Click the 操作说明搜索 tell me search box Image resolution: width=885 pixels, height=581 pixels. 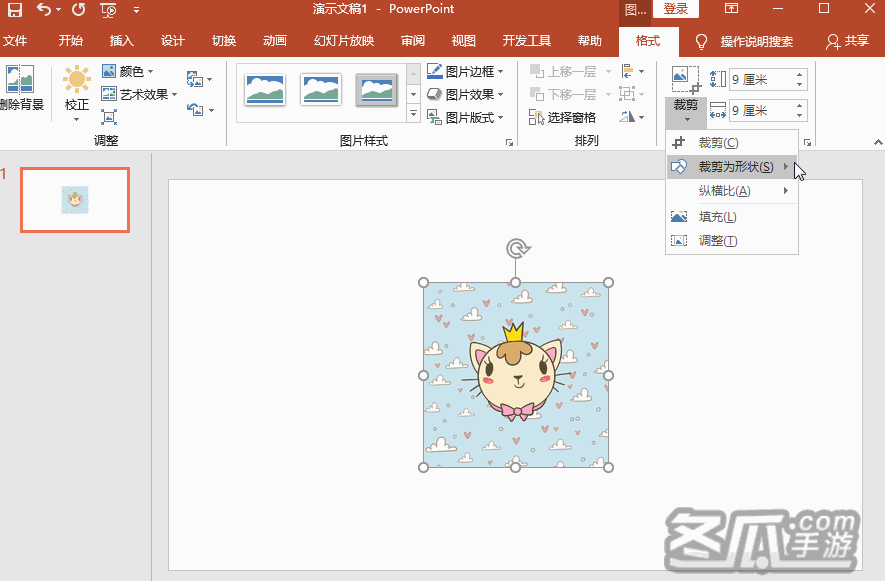pos(744,41)
